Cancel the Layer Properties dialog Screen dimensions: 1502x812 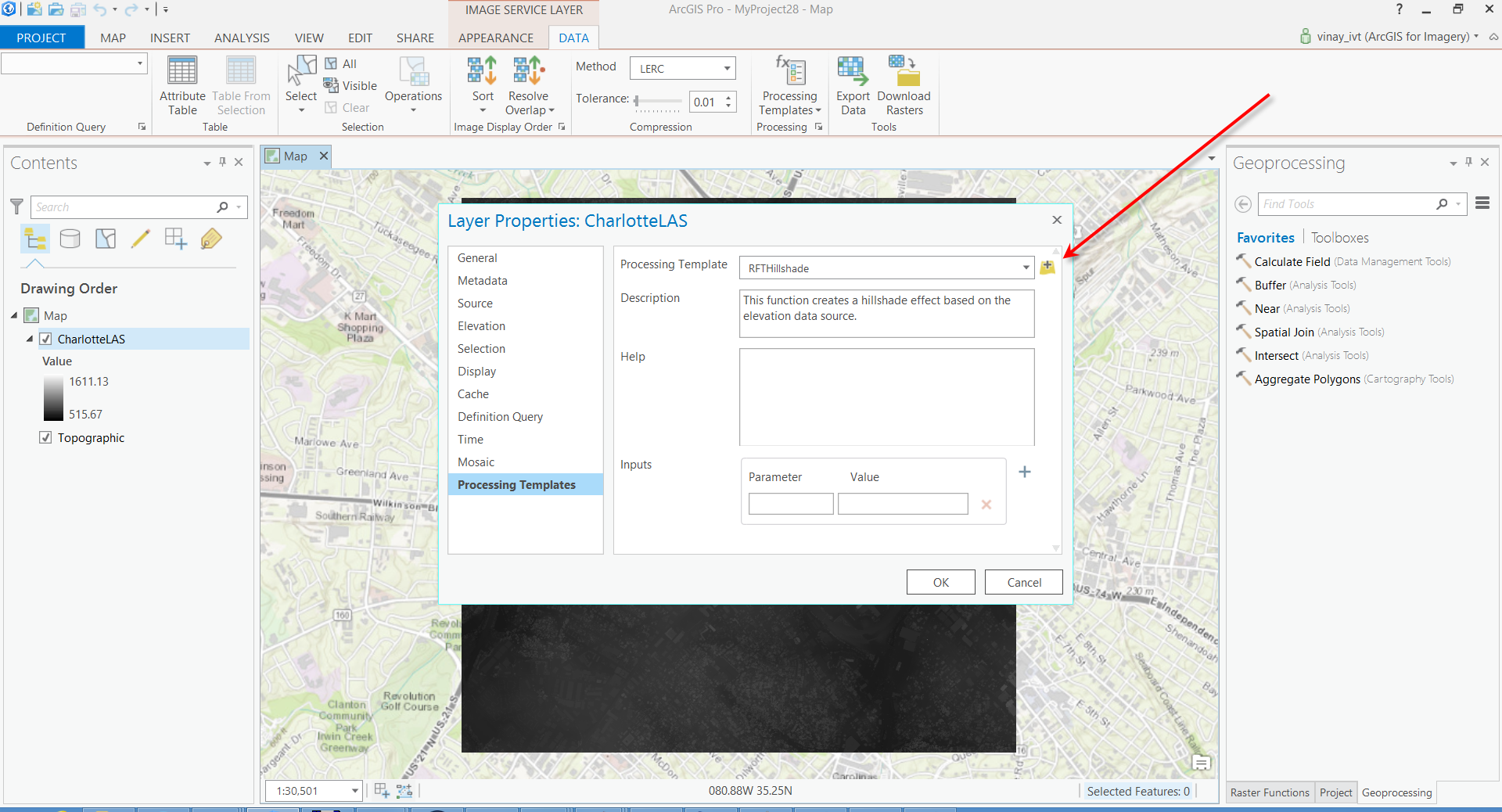1023,582
